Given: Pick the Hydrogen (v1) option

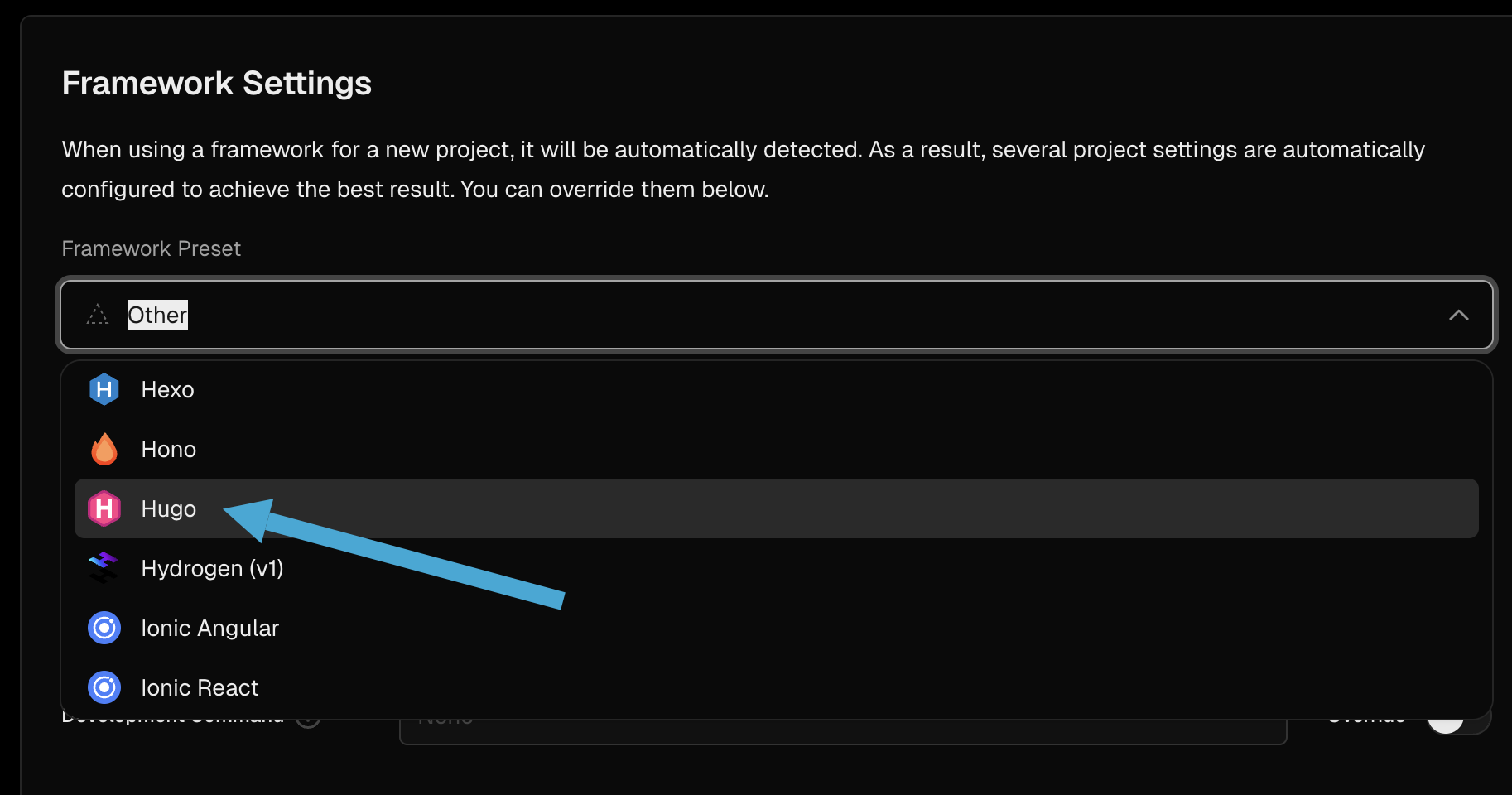Looking at the screenshot, I should 212,568.
